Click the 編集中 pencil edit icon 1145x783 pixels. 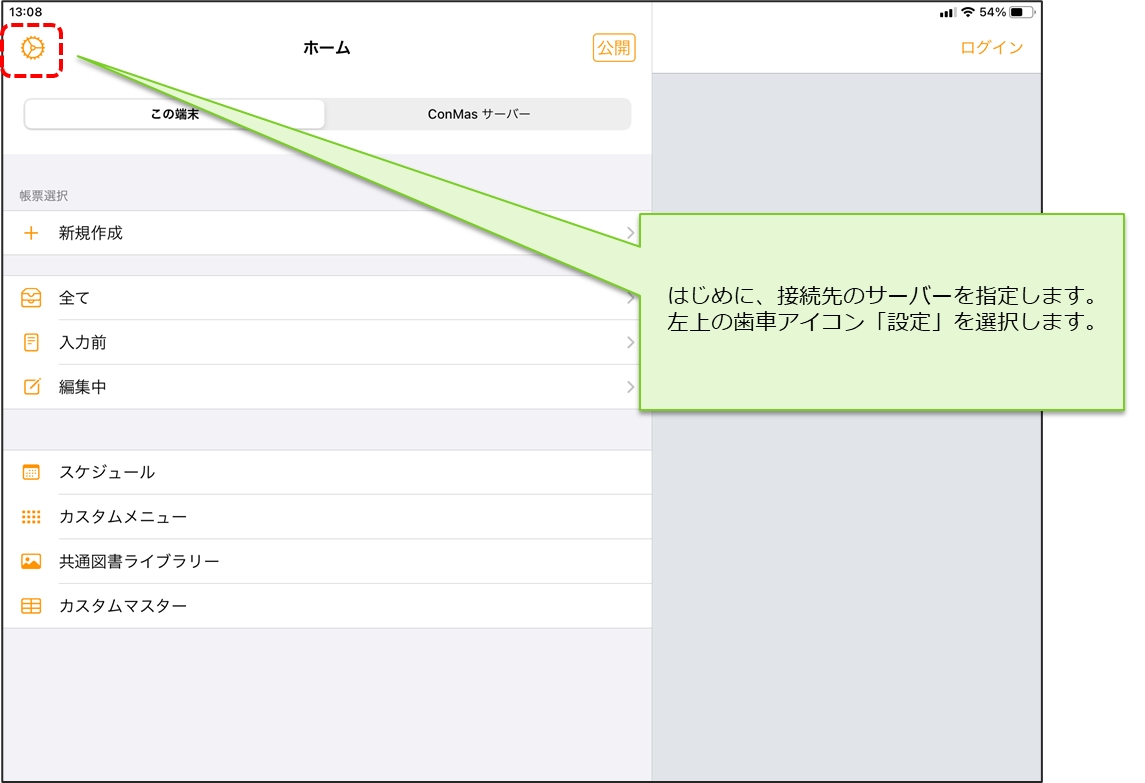[x=31, y=387]
